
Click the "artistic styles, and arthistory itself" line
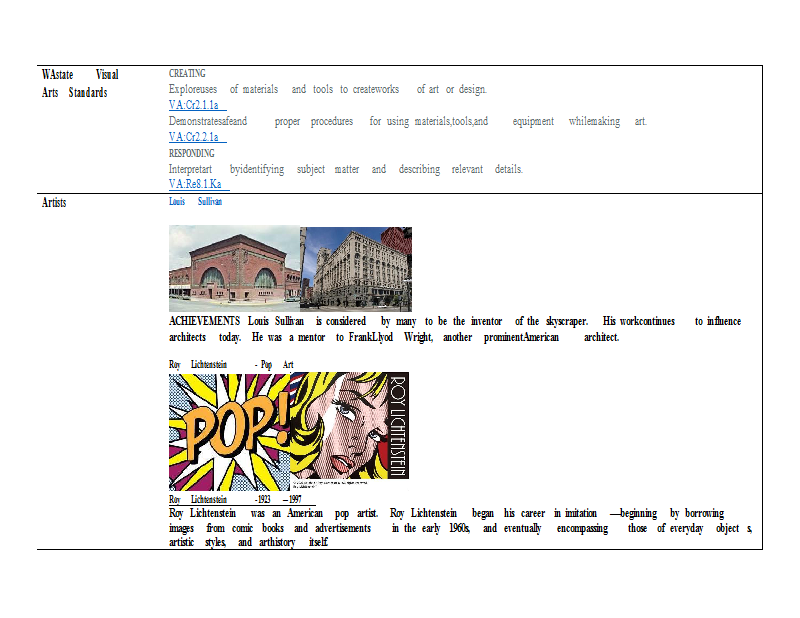248,542
